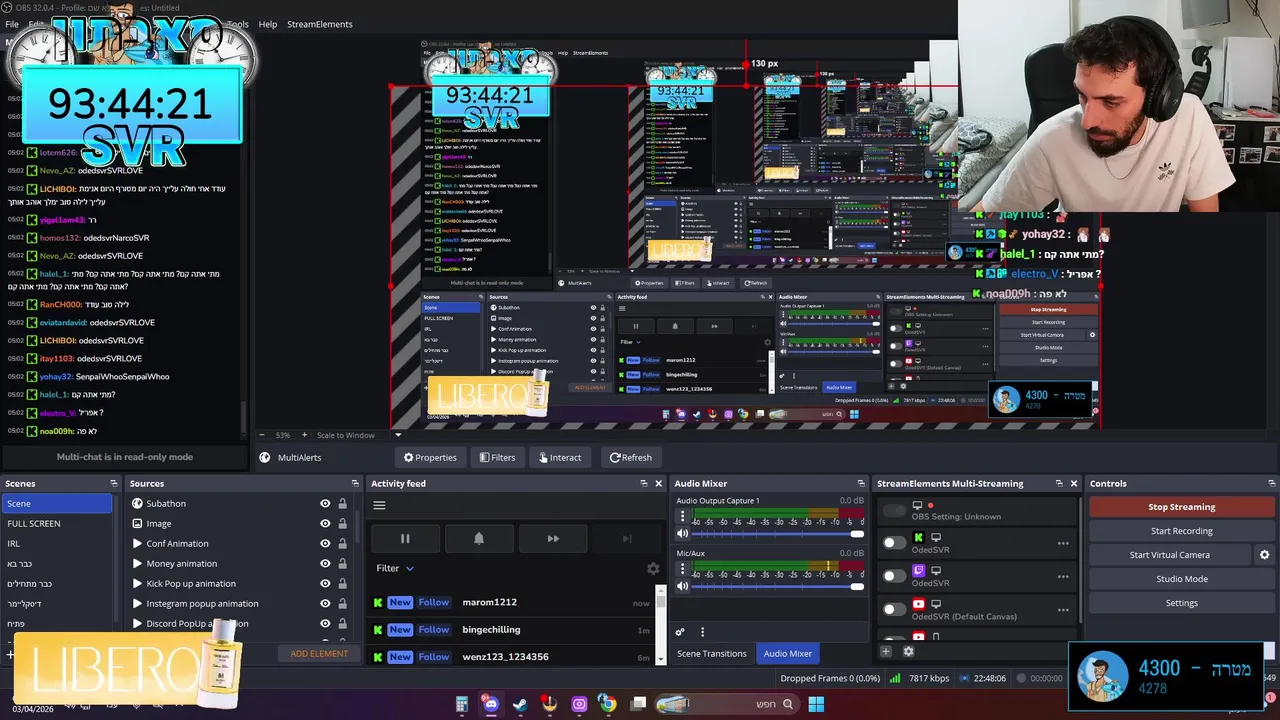Screen dimensions: 1280x720
Task: Open Activity feed settings gear
Action: (653, 568)
